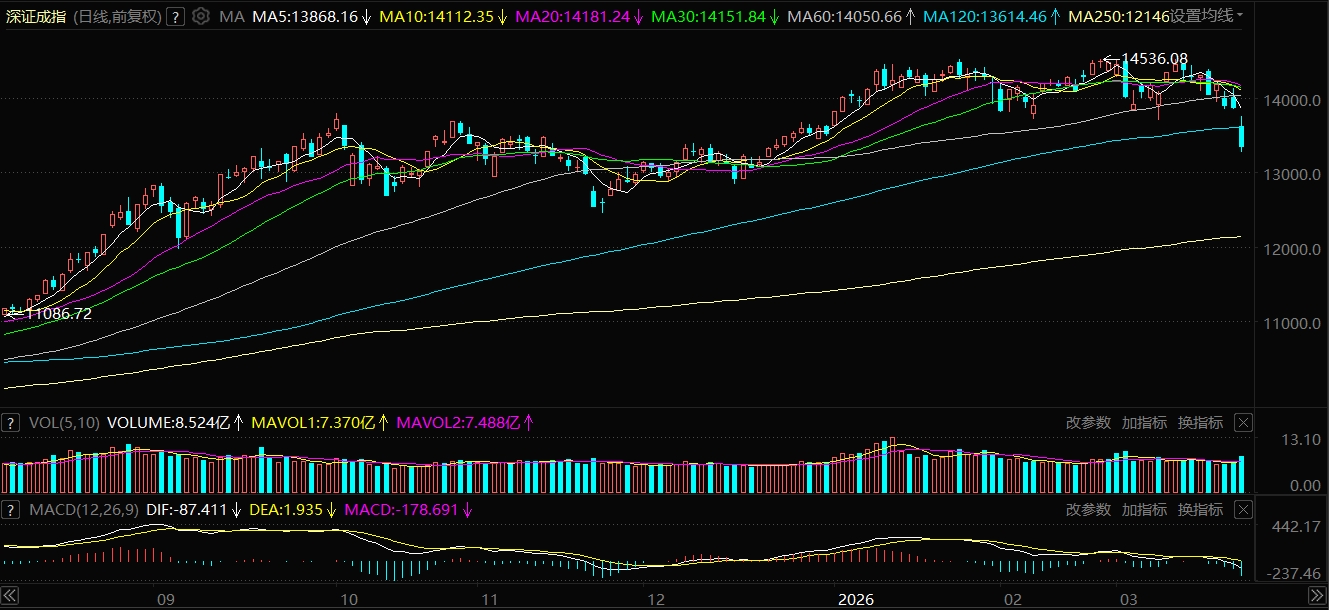Click the help icon beside 深证成指 title

175,17
